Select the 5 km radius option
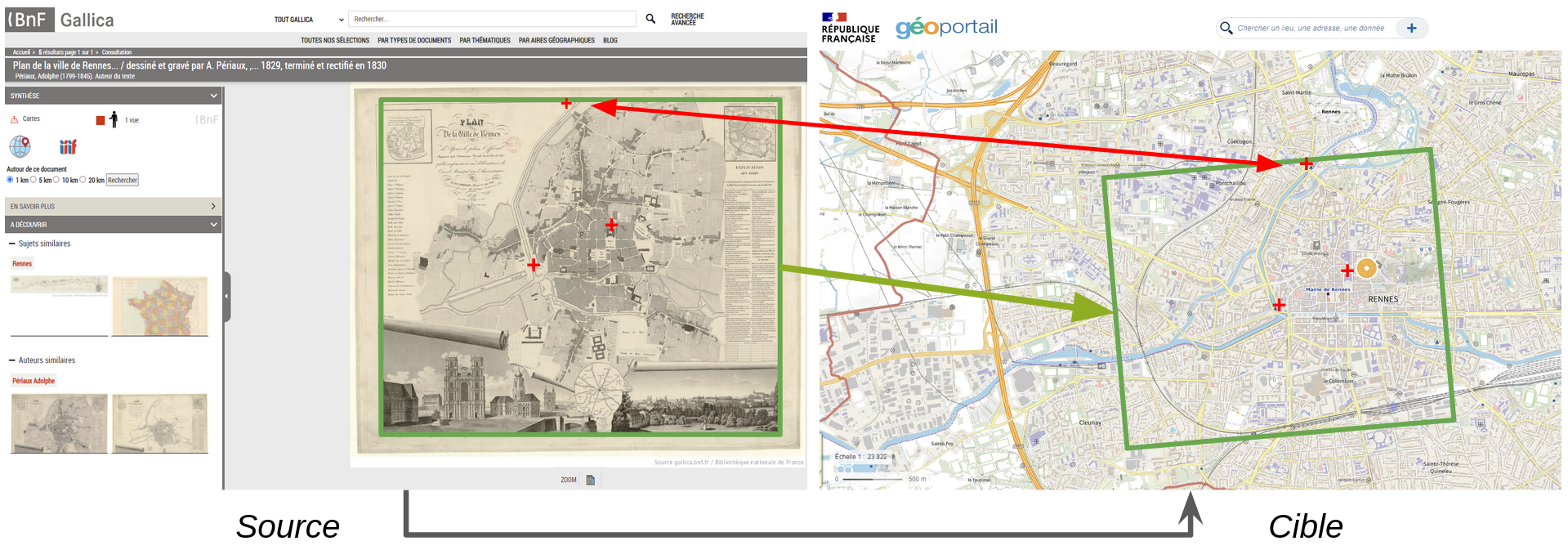Screen dimensions: 1568x550 [34, 180]
